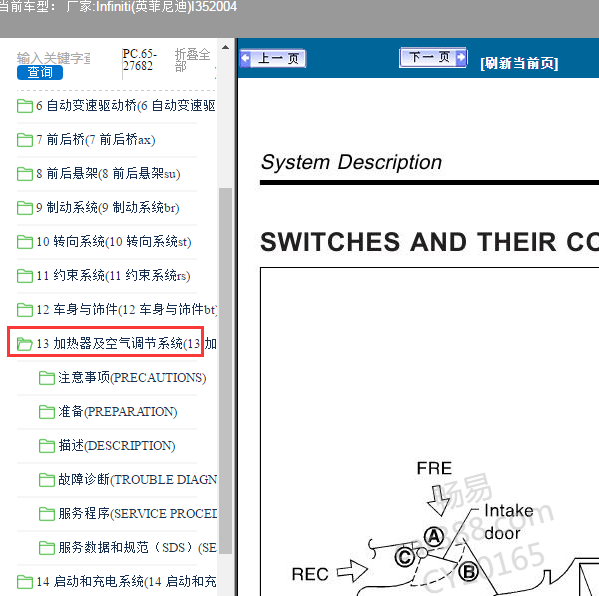The image size is (599, 596).
Task: Open 注意事项(PRECAUTIONS) subsection
Action: tap(132, 378)
